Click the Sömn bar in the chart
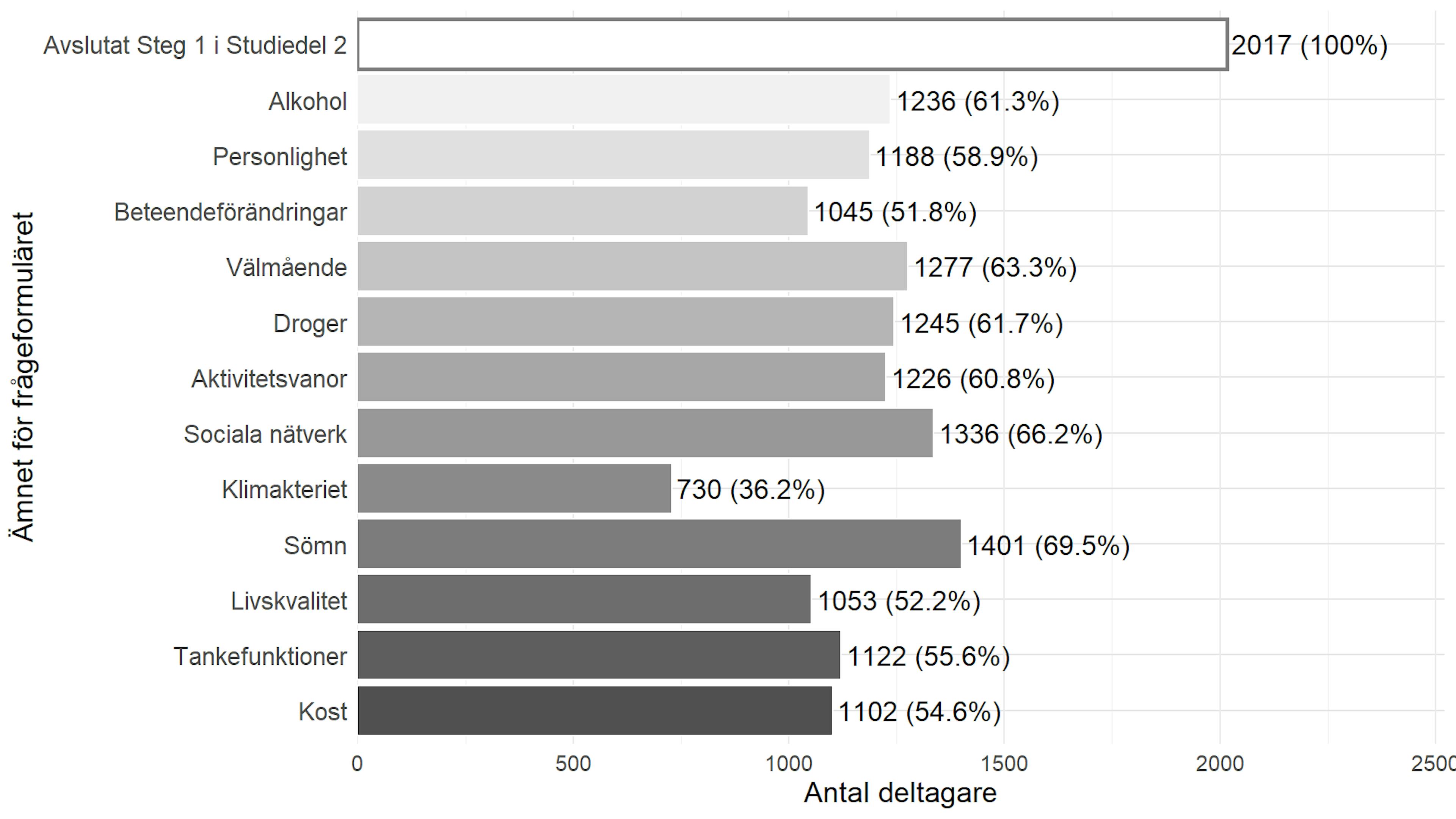The image size is (1456, 819). coord(659,544)
